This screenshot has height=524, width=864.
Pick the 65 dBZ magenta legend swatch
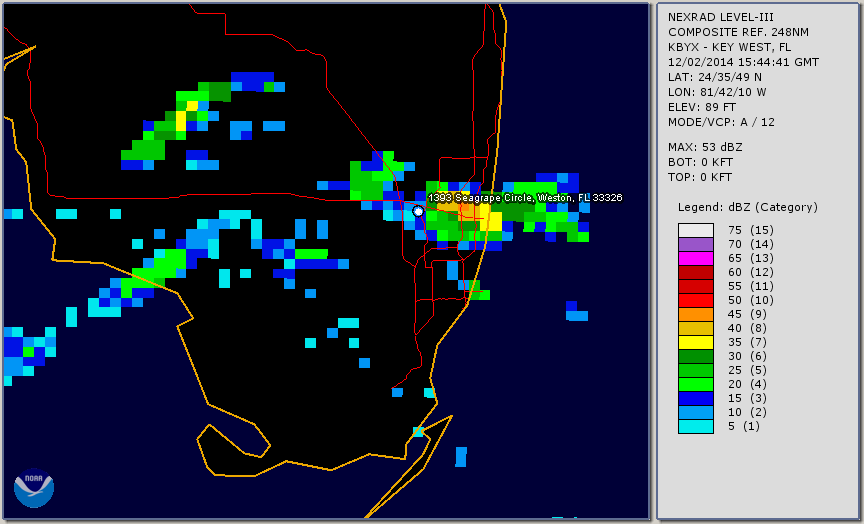[x=696, y=258]
